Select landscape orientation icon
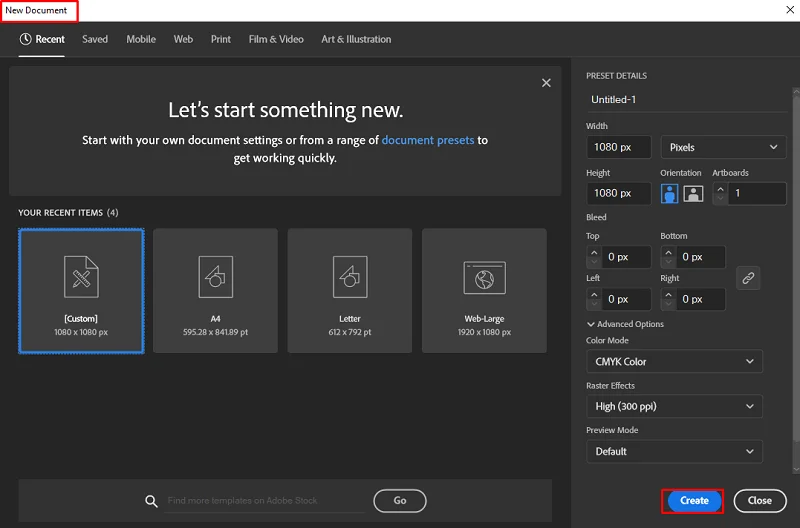The height and width of the screenshot is (528, 800). (693, 193)
